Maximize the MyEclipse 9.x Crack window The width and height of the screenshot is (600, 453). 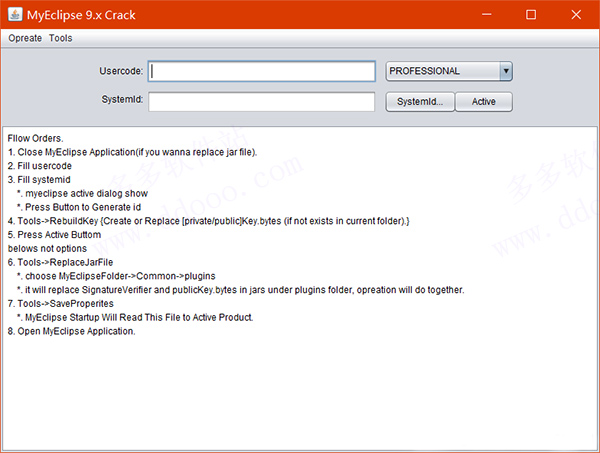point(531,15)
